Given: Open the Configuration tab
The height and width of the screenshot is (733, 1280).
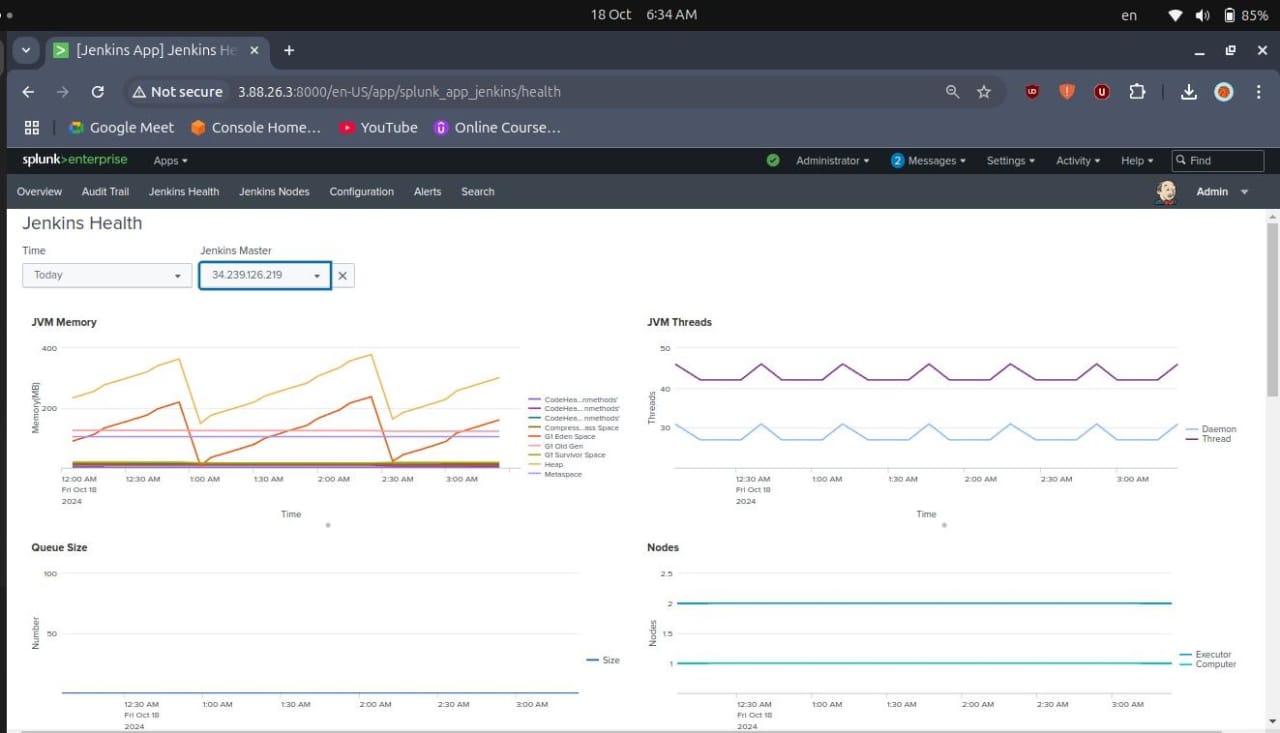Looking at the screenshot, I should (x=362, y=192).
